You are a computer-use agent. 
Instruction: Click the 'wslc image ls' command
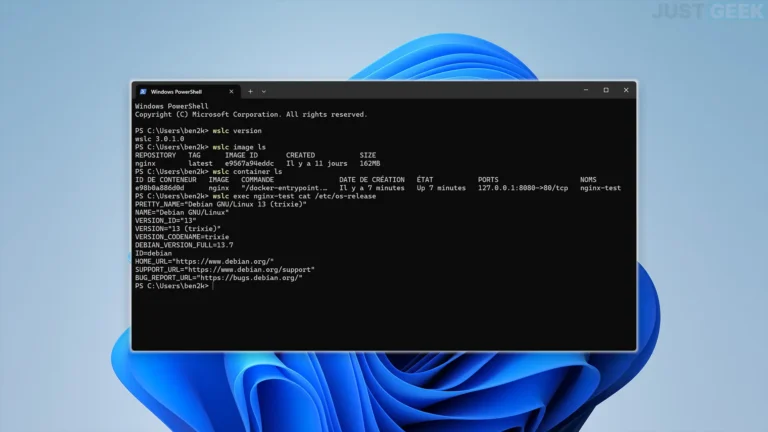click(239, 147)
